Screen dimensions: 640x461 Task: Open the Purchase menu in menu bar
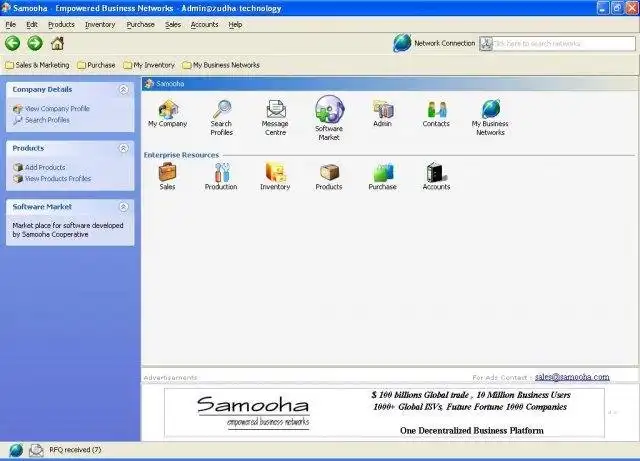tap(140, 24)
